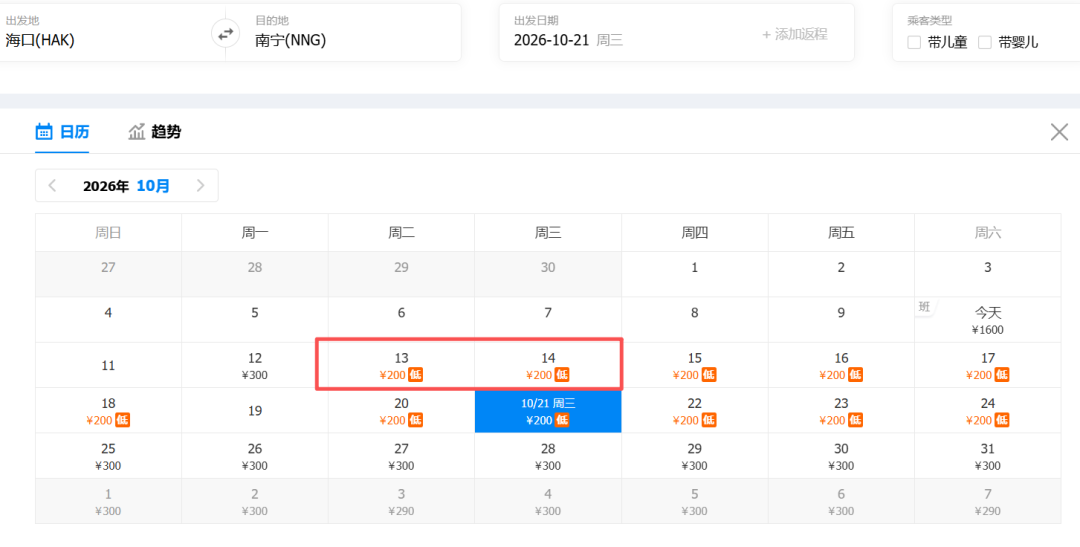Click October 11 date cell
The image size is (1080, 547).
108,365
